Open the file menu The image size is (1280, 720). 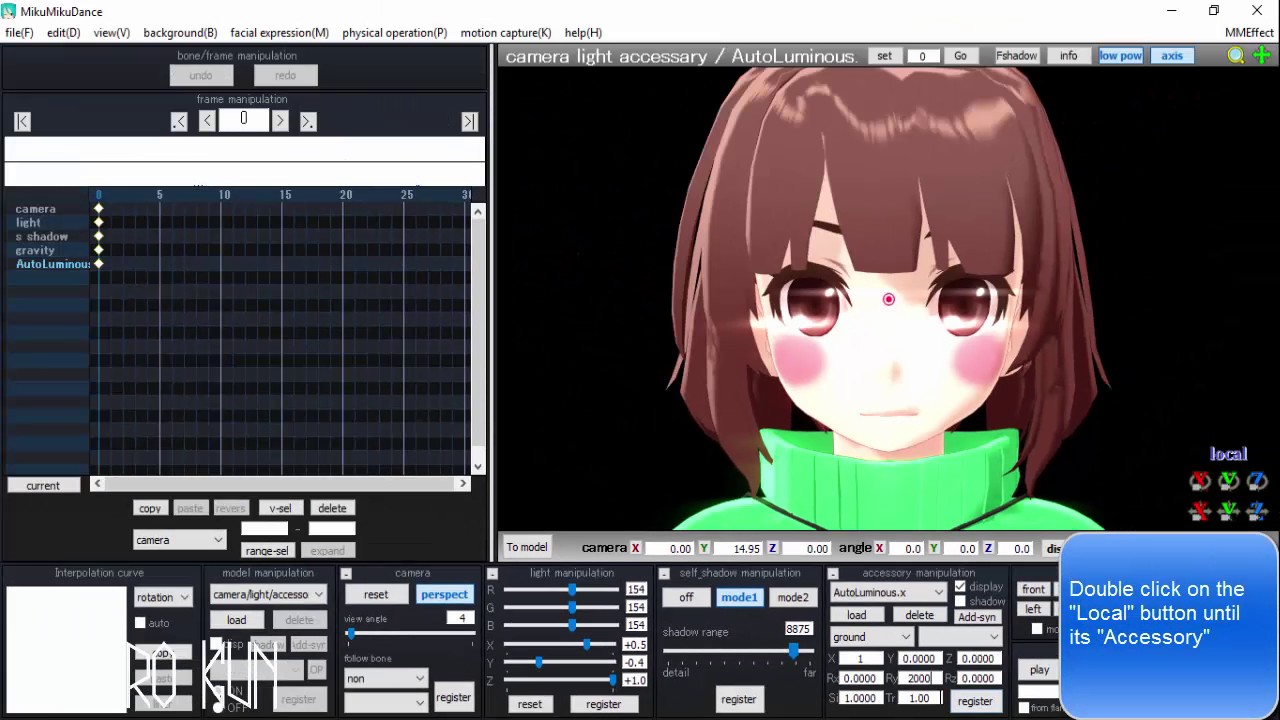point(19,33)
